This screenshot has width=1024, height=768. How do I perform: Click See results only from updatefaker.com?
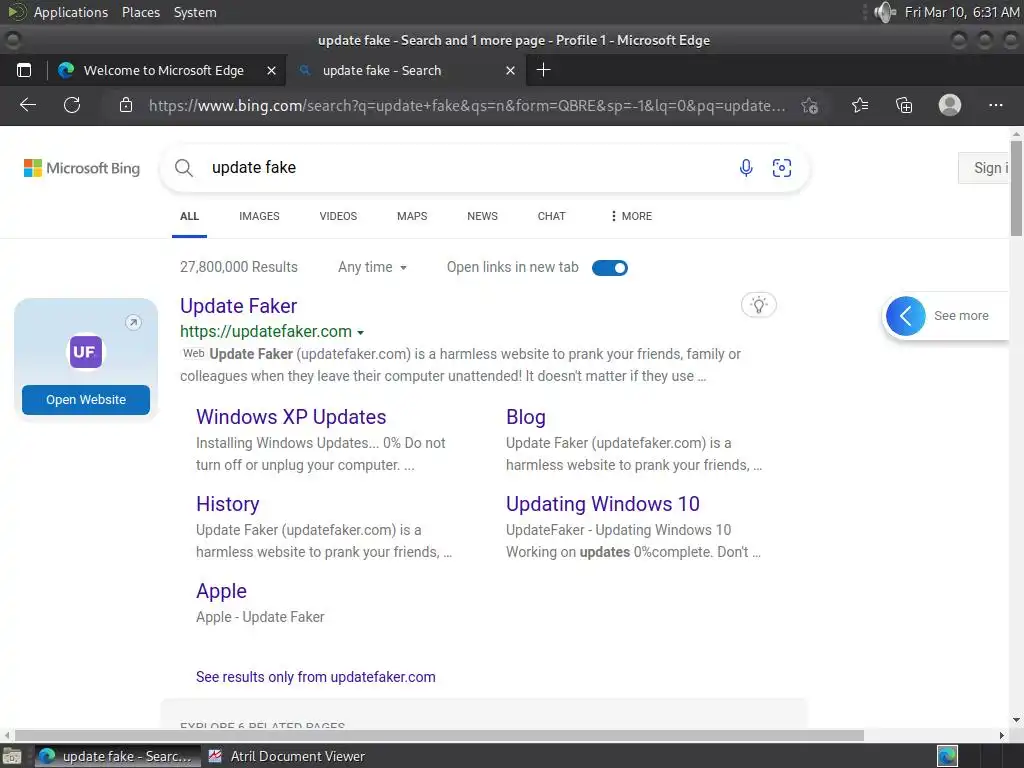coord(316,677)
